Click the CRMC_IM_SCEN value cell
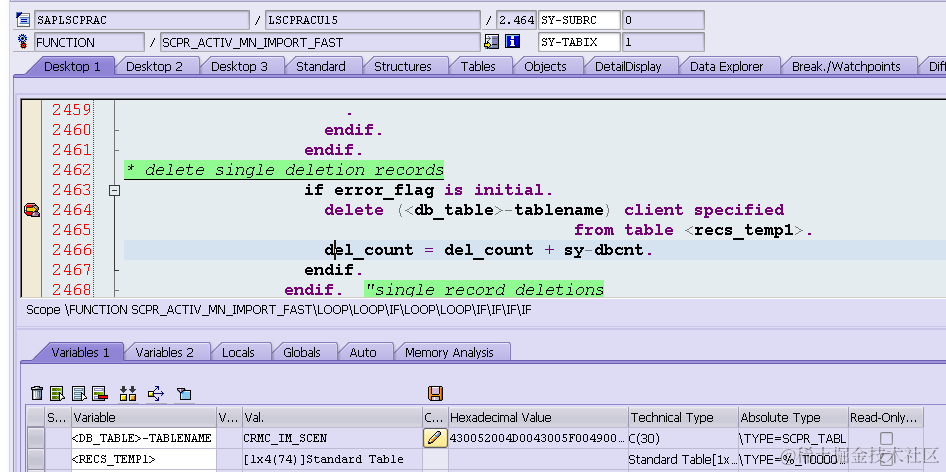 pos(332,438)
